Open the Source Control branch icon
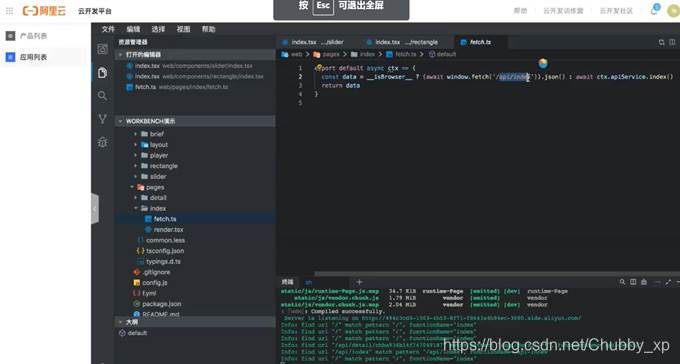Viewport: 680px width, 364px height. click(x=102, y=119)
